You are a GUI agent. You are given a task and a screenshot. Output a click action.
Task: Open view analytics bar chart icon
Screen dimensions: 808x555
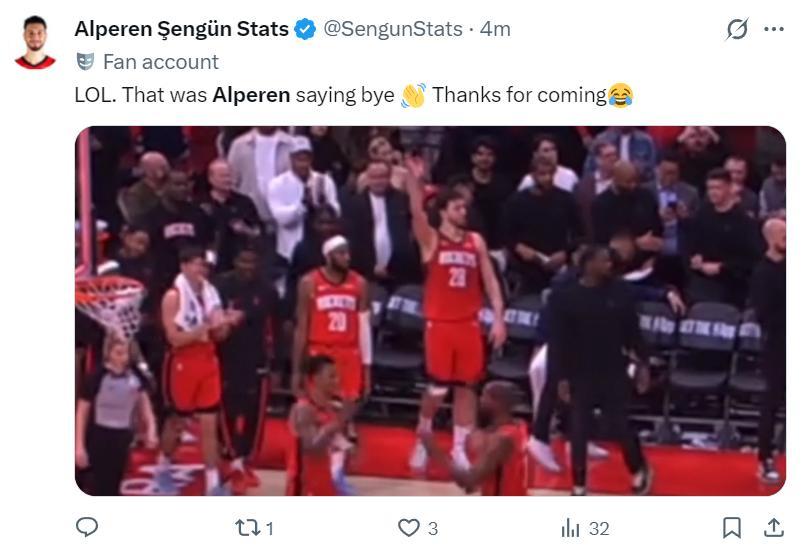(571, 527)
